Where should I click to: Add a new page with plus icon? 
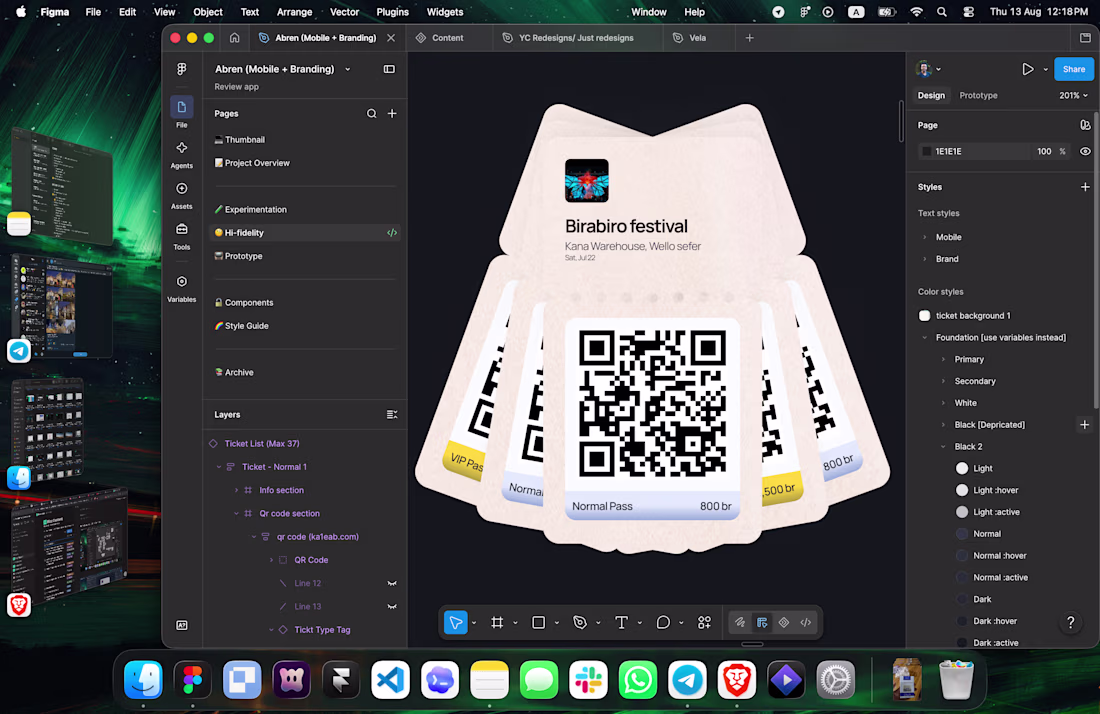(x=392, y=114)
